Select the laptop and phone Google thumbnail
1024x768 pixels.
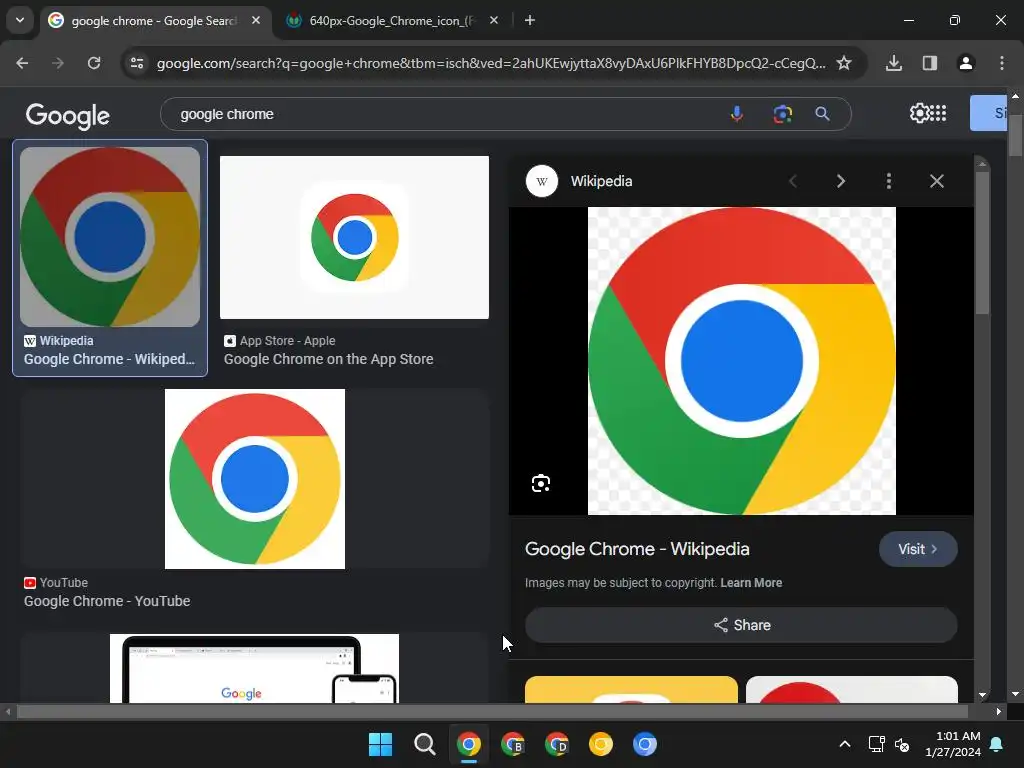pyautogui.click(x=254, y=668)
